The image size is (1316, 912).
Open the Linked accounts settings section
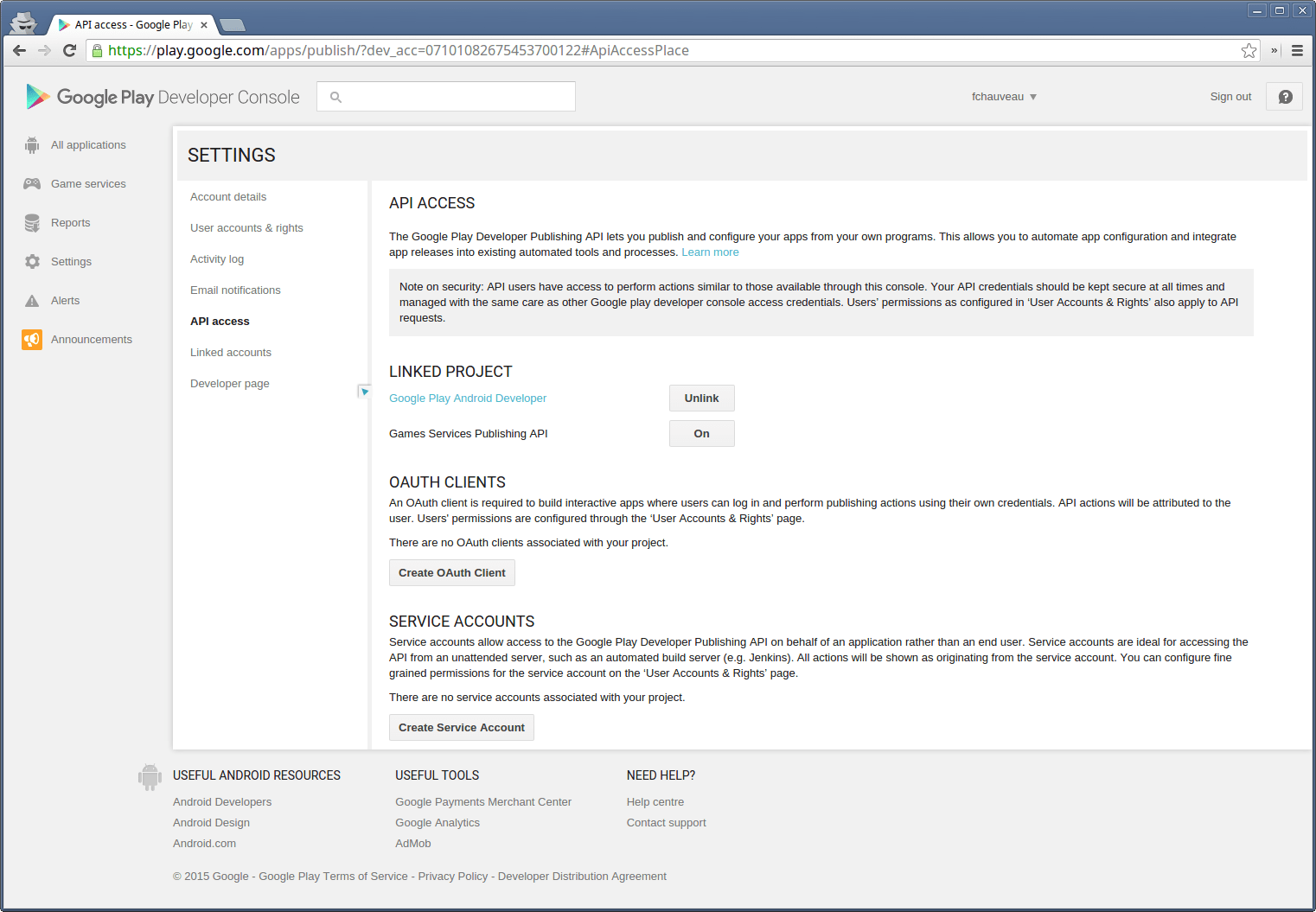pos(231,353)
